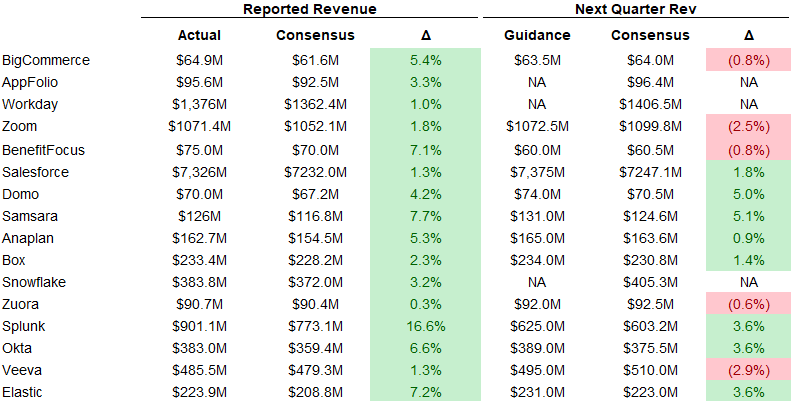Screen dimensions: 791x401
Task: Click Anaplan actual revenue $162.7M
Action: coord(199,238)
